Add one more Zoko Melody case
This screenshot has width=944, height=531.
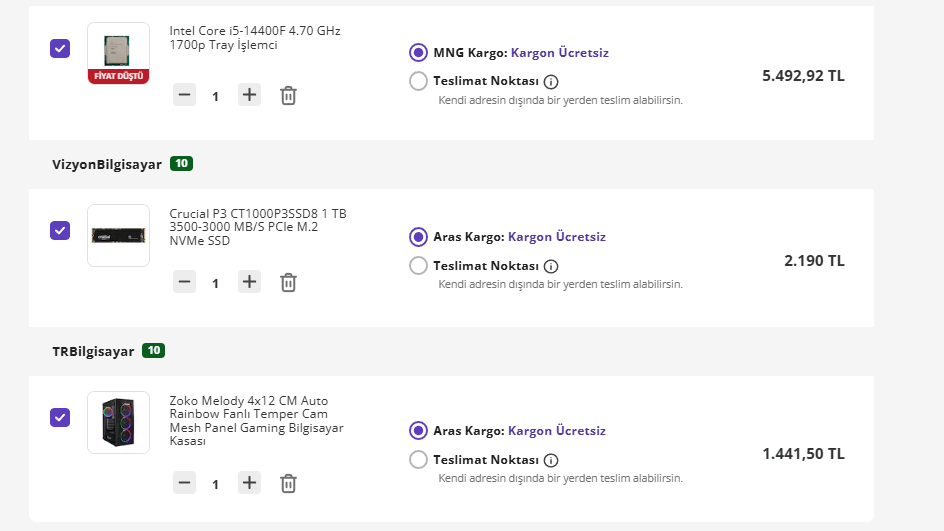(250, 484)
